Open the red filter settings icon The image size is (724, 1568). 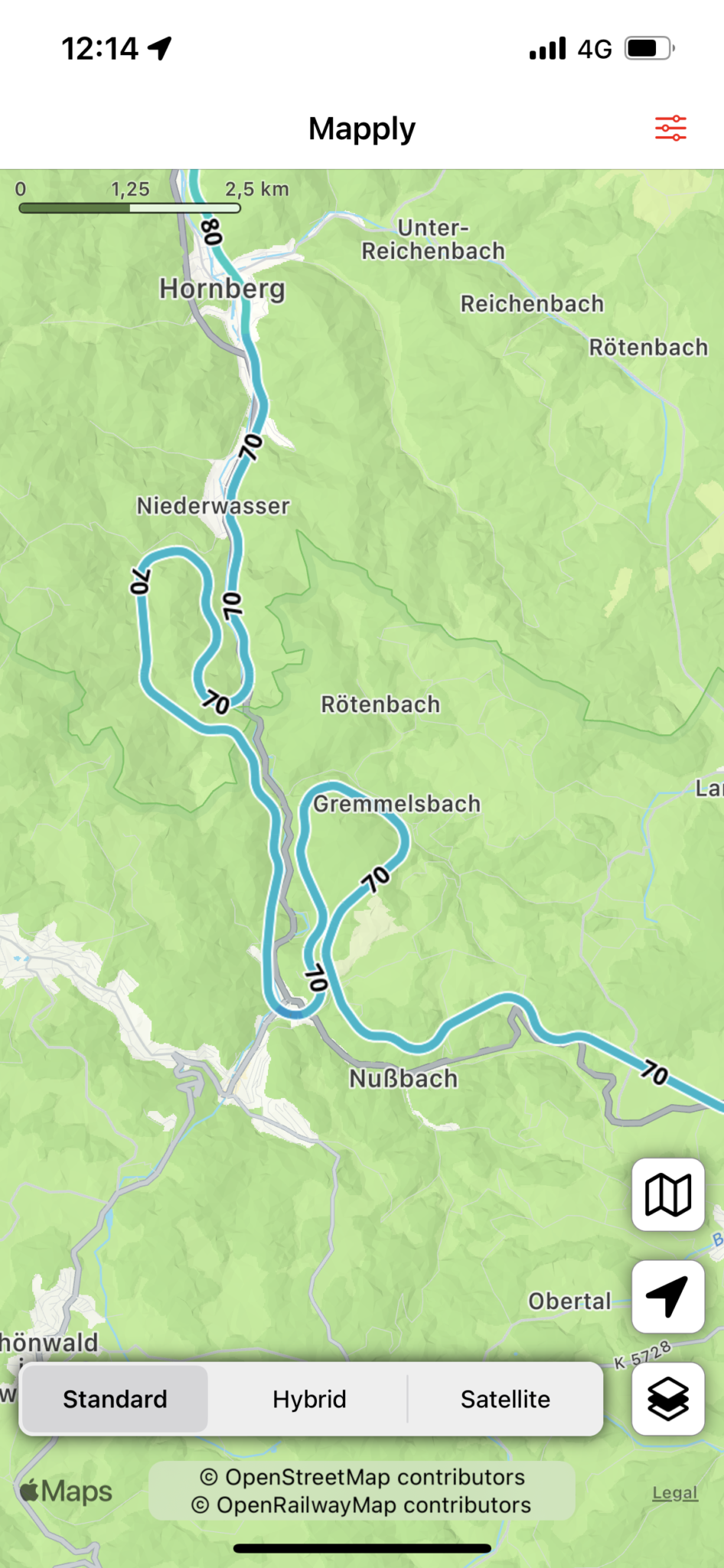[670, 128]
